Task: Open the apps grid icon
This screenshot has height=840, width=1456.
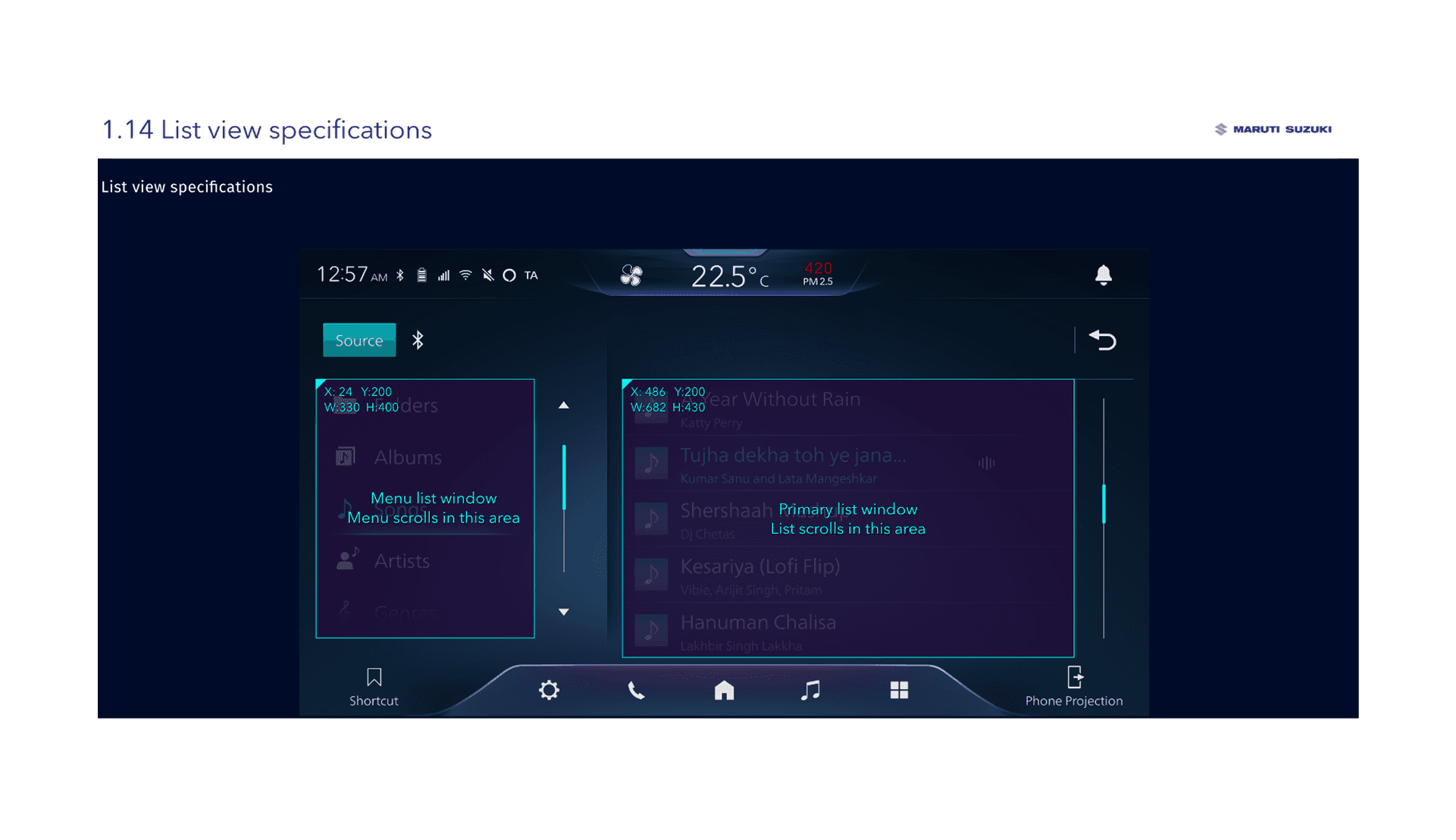Action: point(899,690)
